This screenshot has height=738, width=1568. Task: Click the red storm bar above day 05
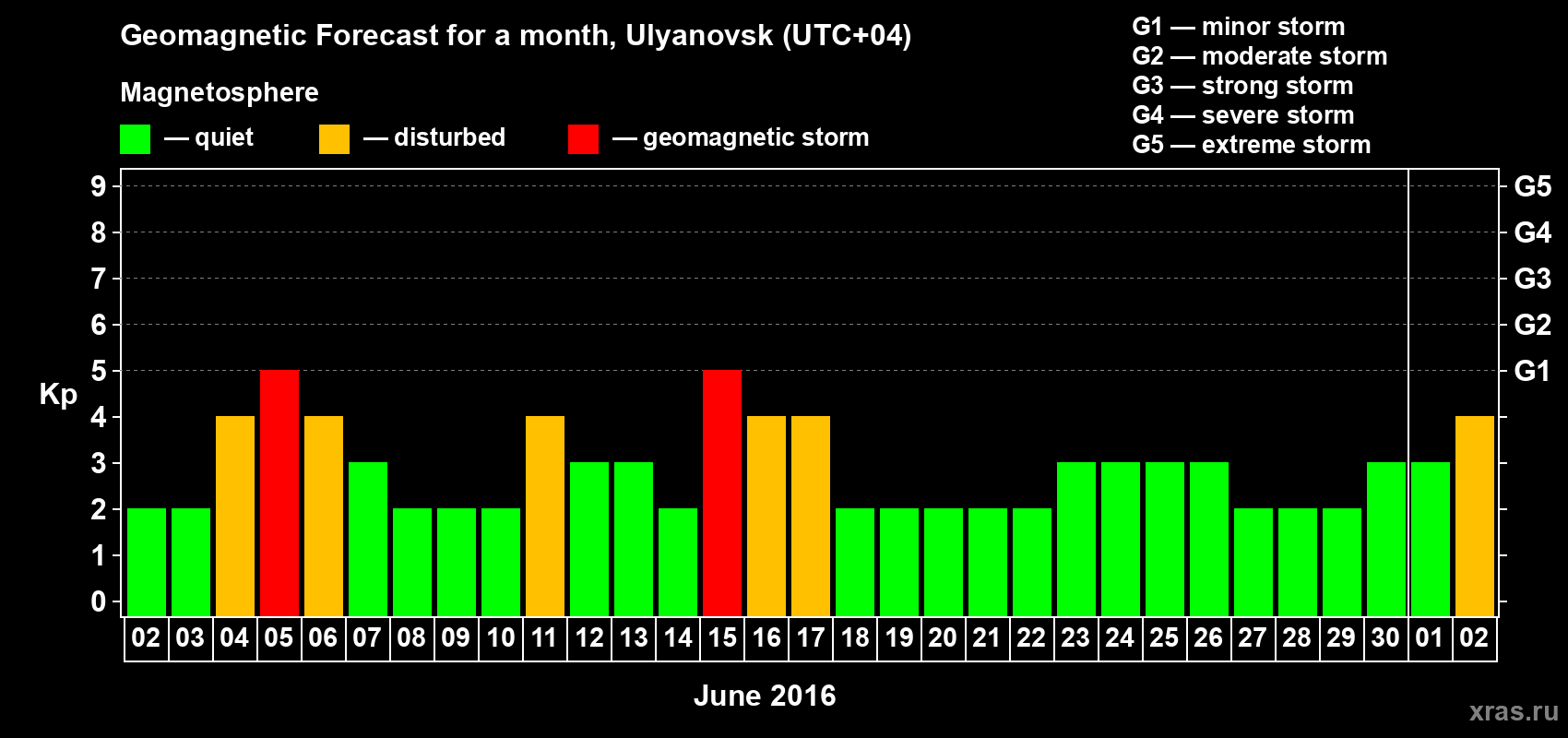click(x=279, y=494)
